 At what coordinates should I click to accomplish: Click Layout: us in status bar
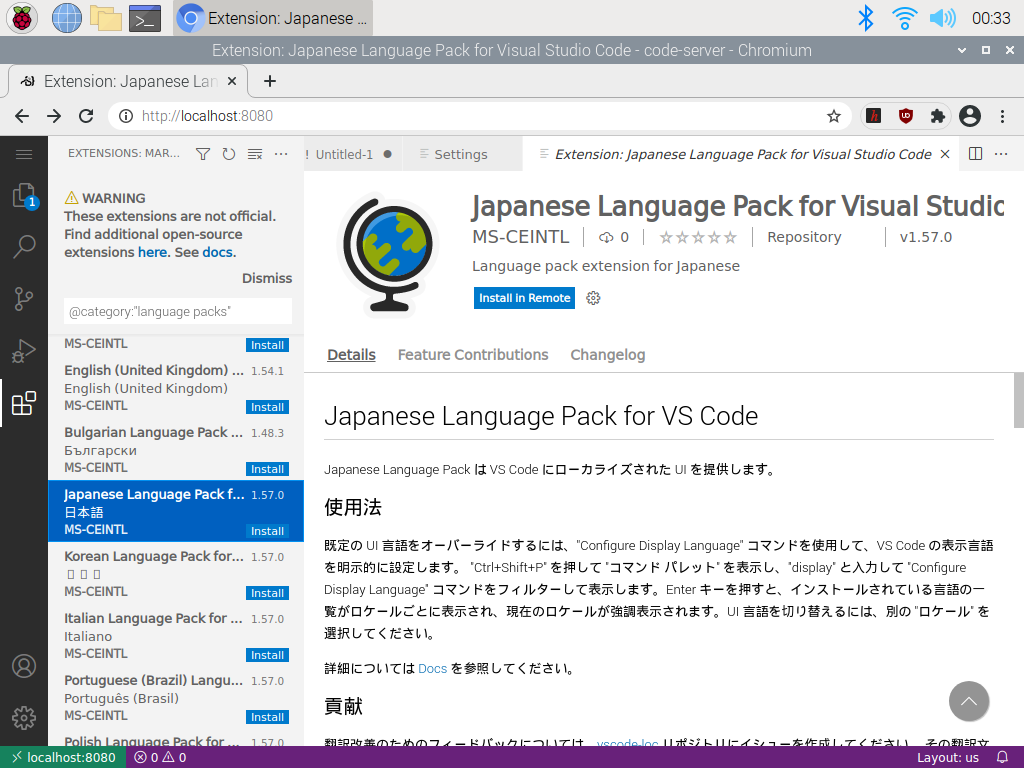click(x=948, y=758)
